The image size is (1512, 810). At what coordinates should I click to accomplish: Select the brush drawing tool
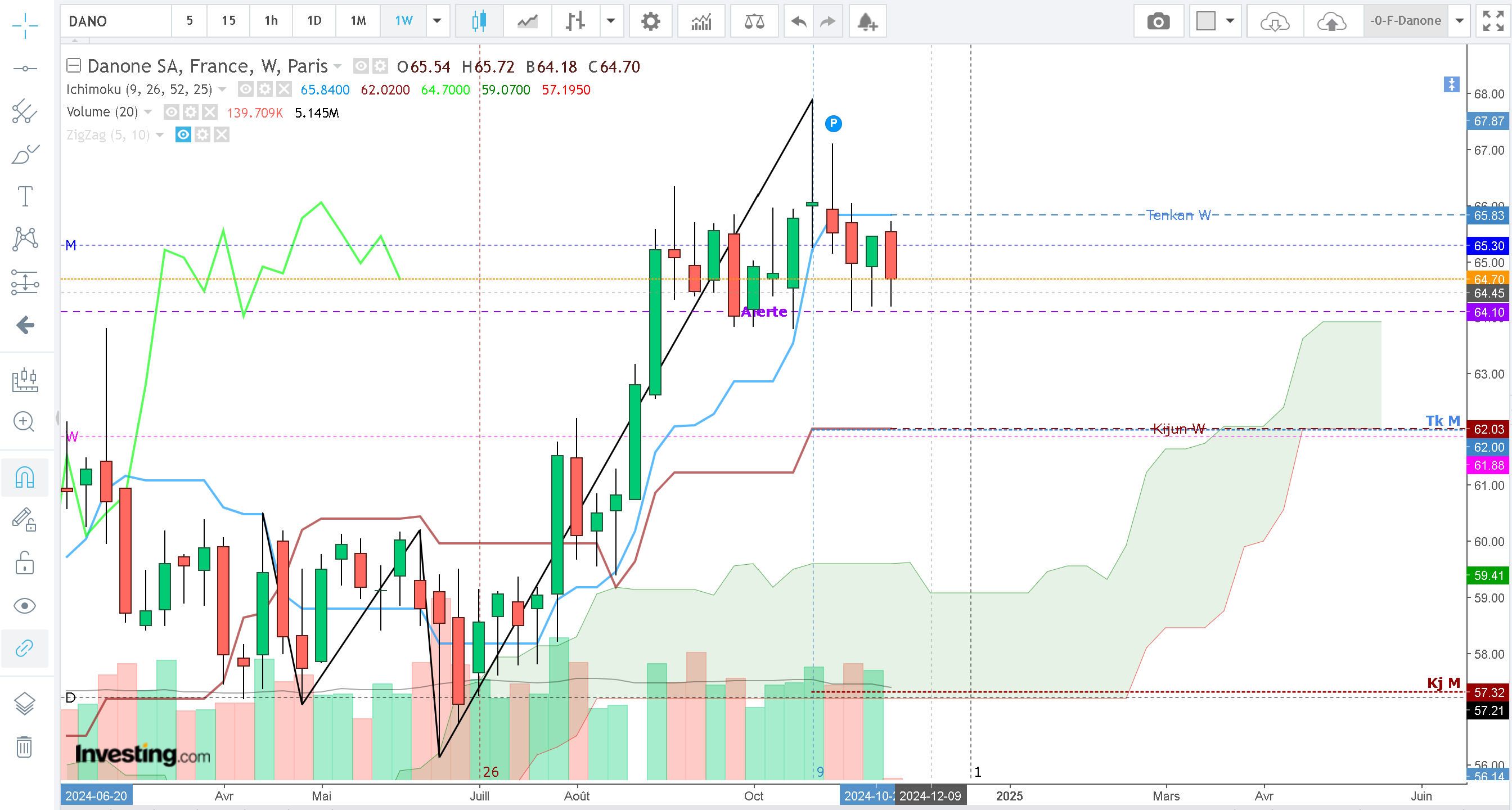25,154
